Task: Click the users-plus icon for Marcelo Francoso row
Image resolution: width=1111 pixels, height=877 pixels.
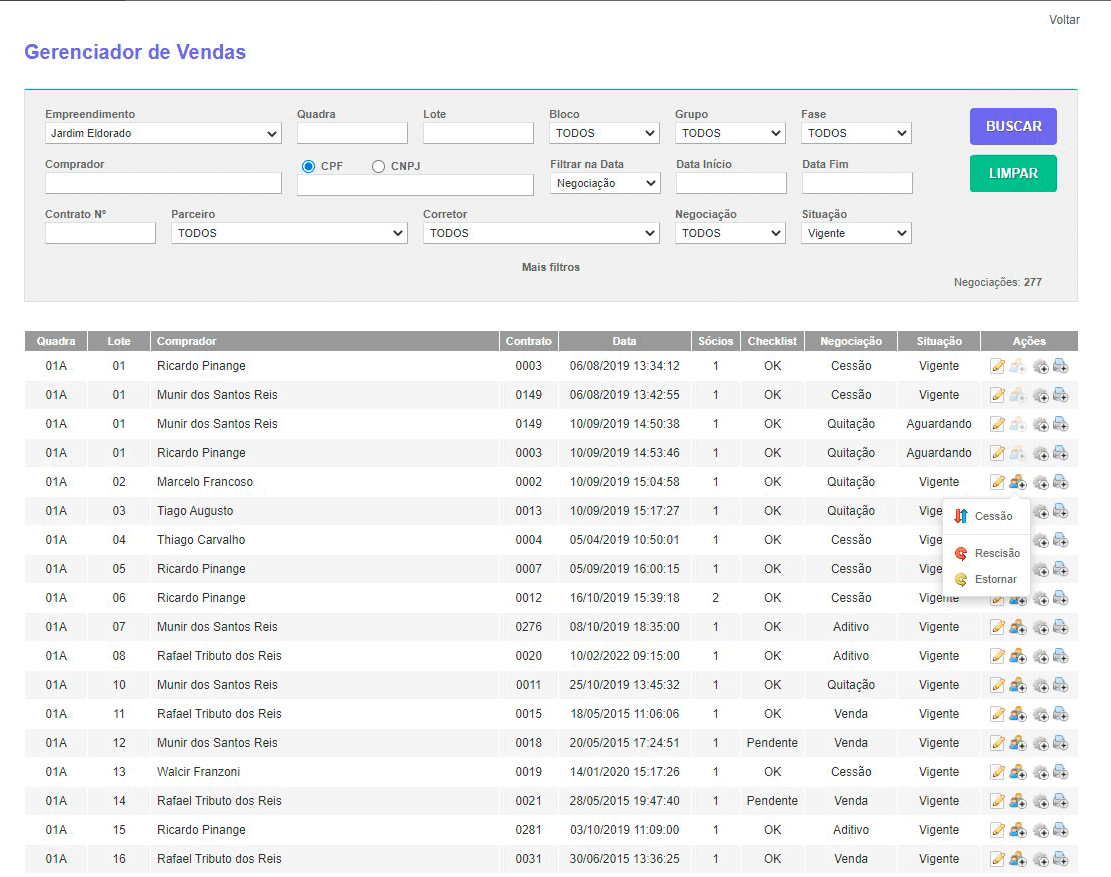Action: 1018,482
